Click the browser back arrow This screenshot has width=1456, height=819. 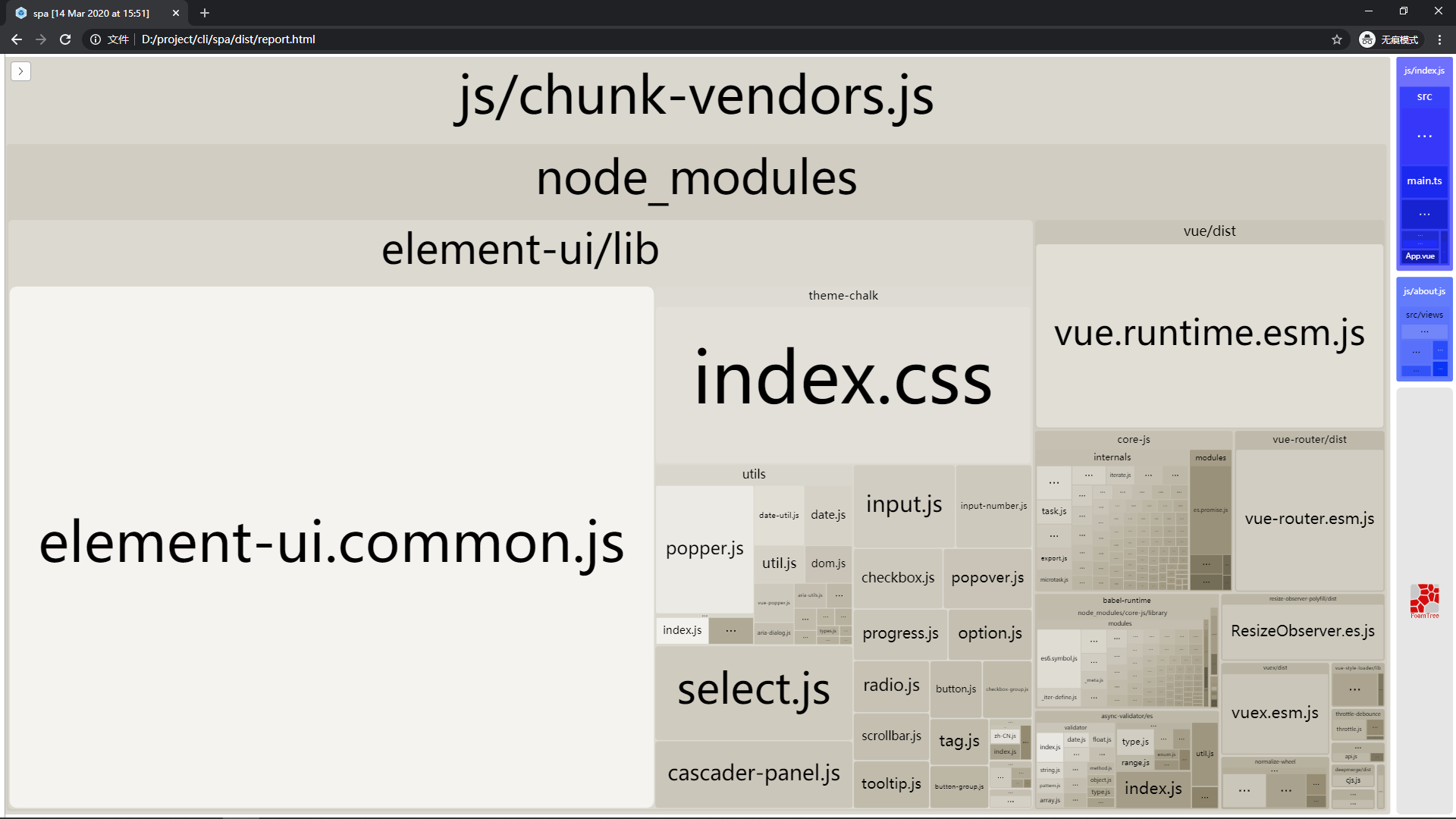pyautogui.click(x=17, y=39)
